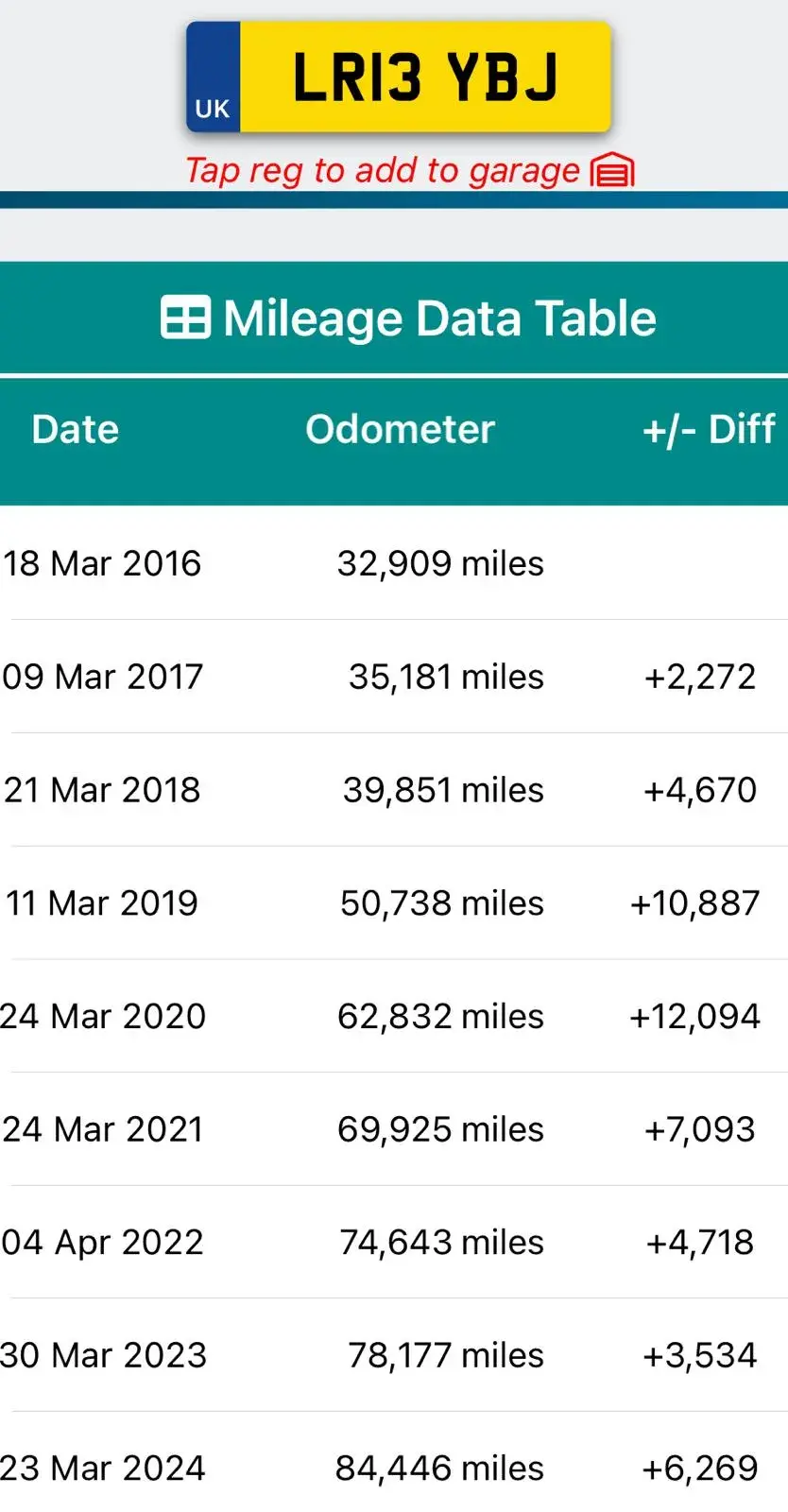Image resolution: width=788 pixels, height=1512 pixels.
Task: Select the Date column header
Action: (x=76, y=430)
